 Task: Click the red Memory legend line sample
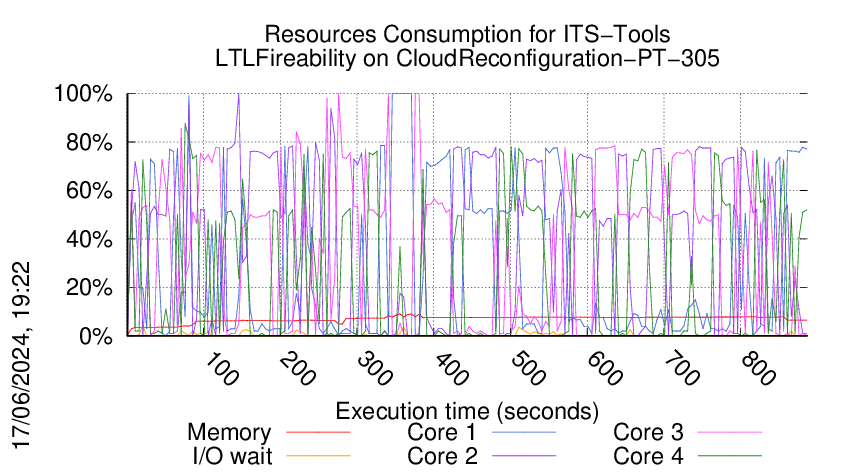point(318,433)
